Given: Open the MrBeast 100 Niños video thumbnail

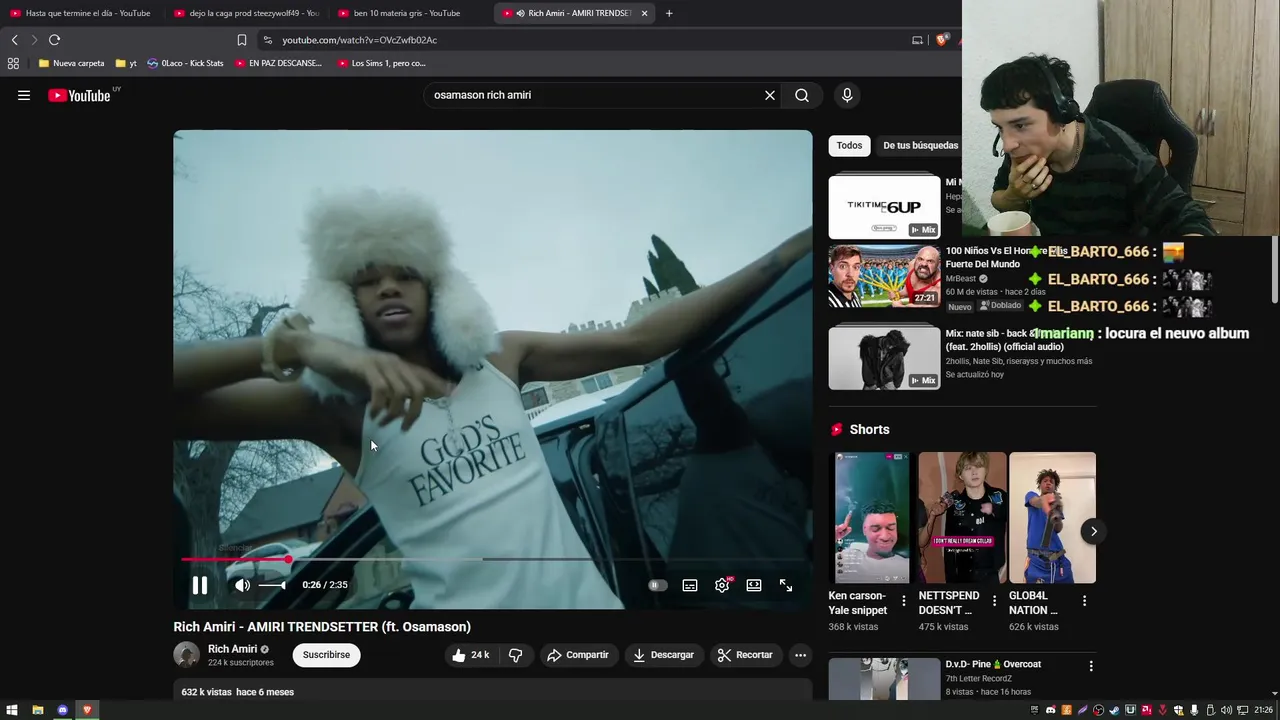Looking at the screenshot, I should 884,276.
